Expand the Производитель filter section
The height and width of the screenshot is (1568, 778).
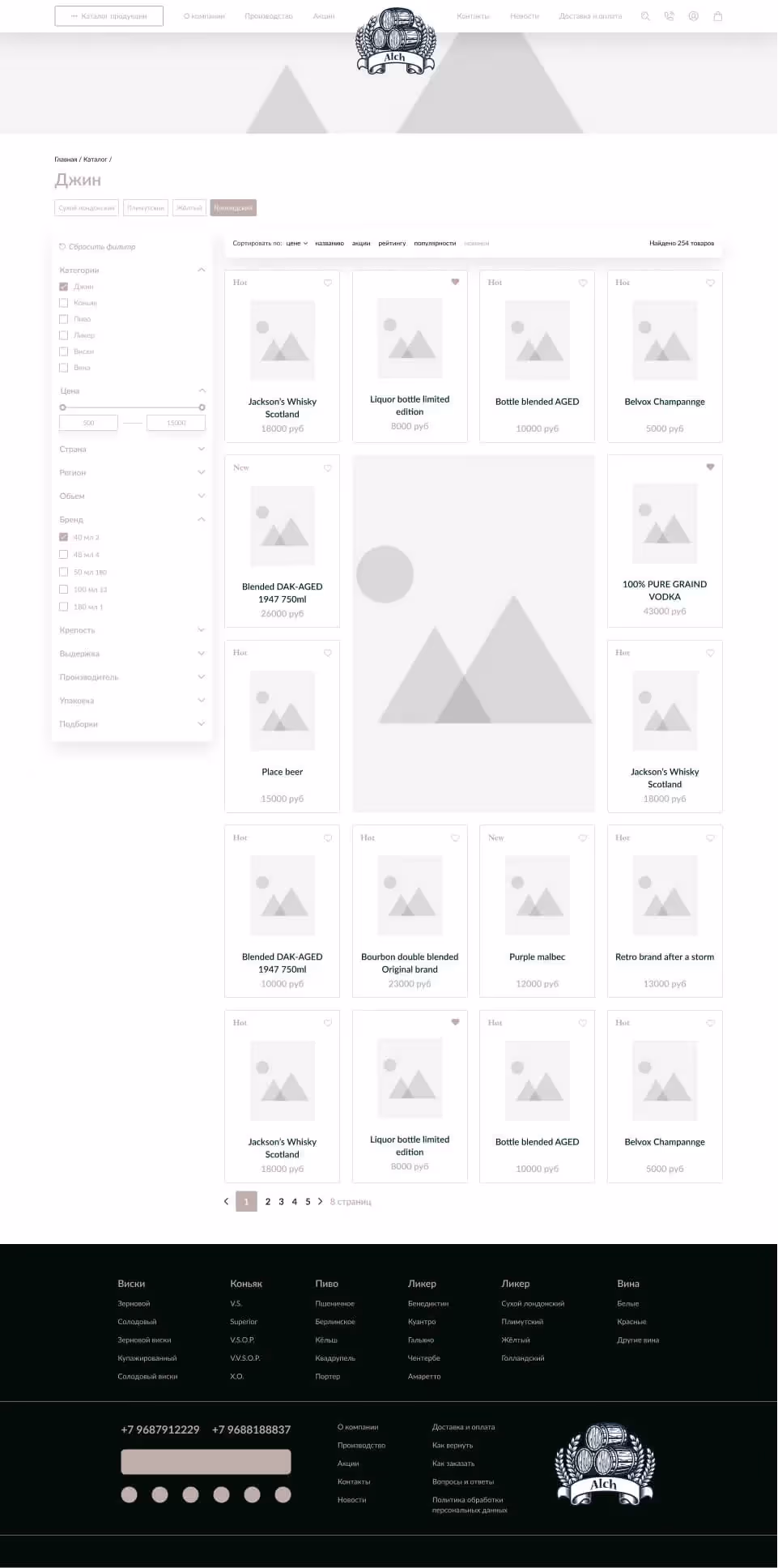202,676
